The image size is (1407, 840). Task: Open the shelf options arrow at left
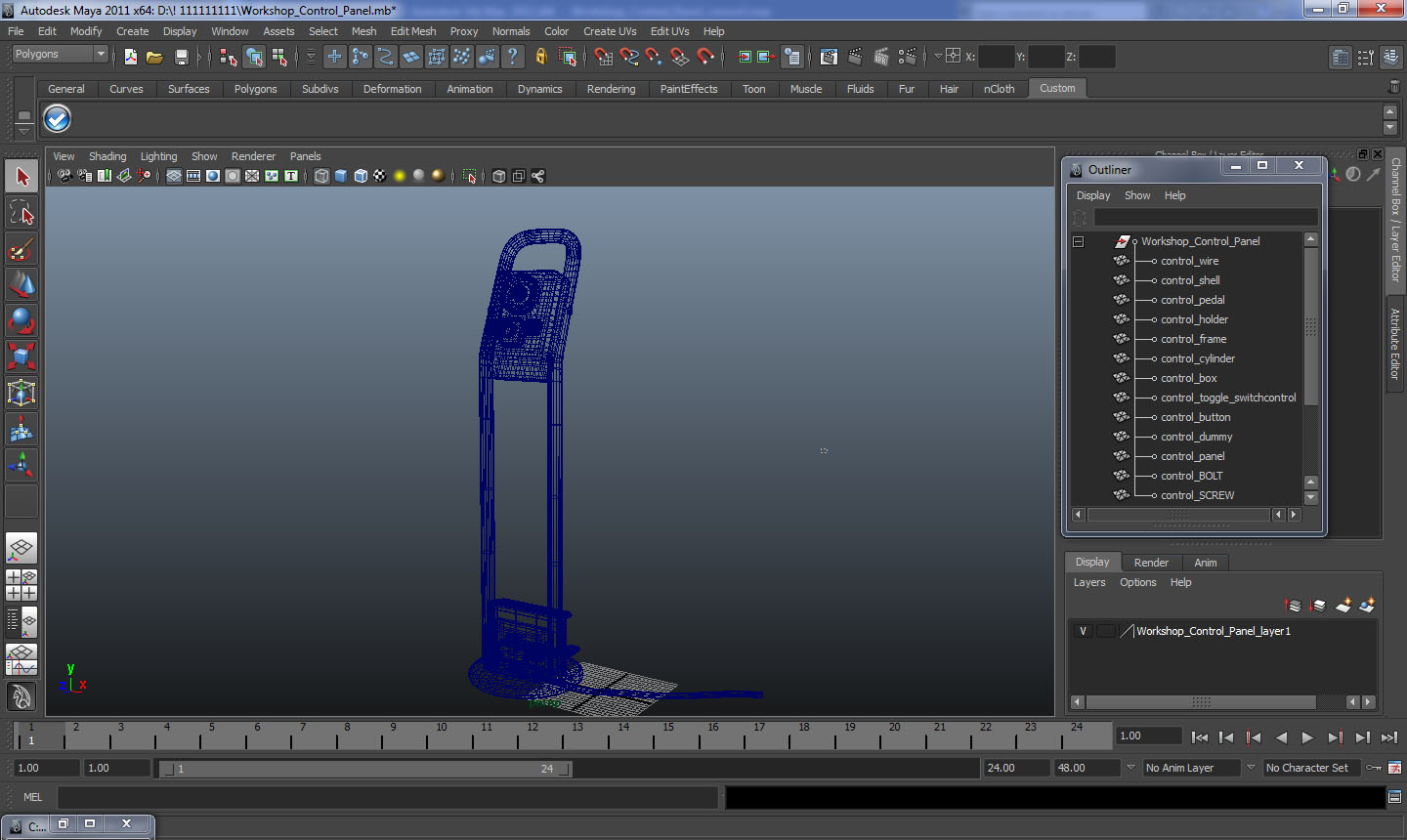pos(24,131)
